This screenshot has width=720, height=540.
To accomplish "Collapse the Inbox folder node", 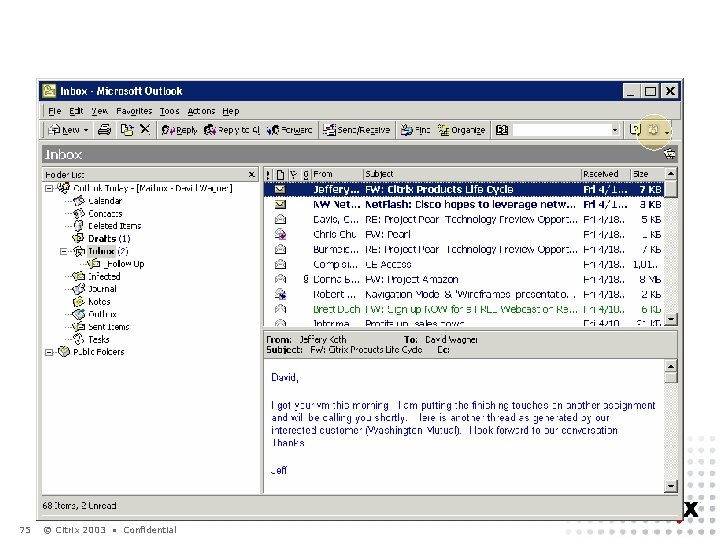I will coord(63,251).
